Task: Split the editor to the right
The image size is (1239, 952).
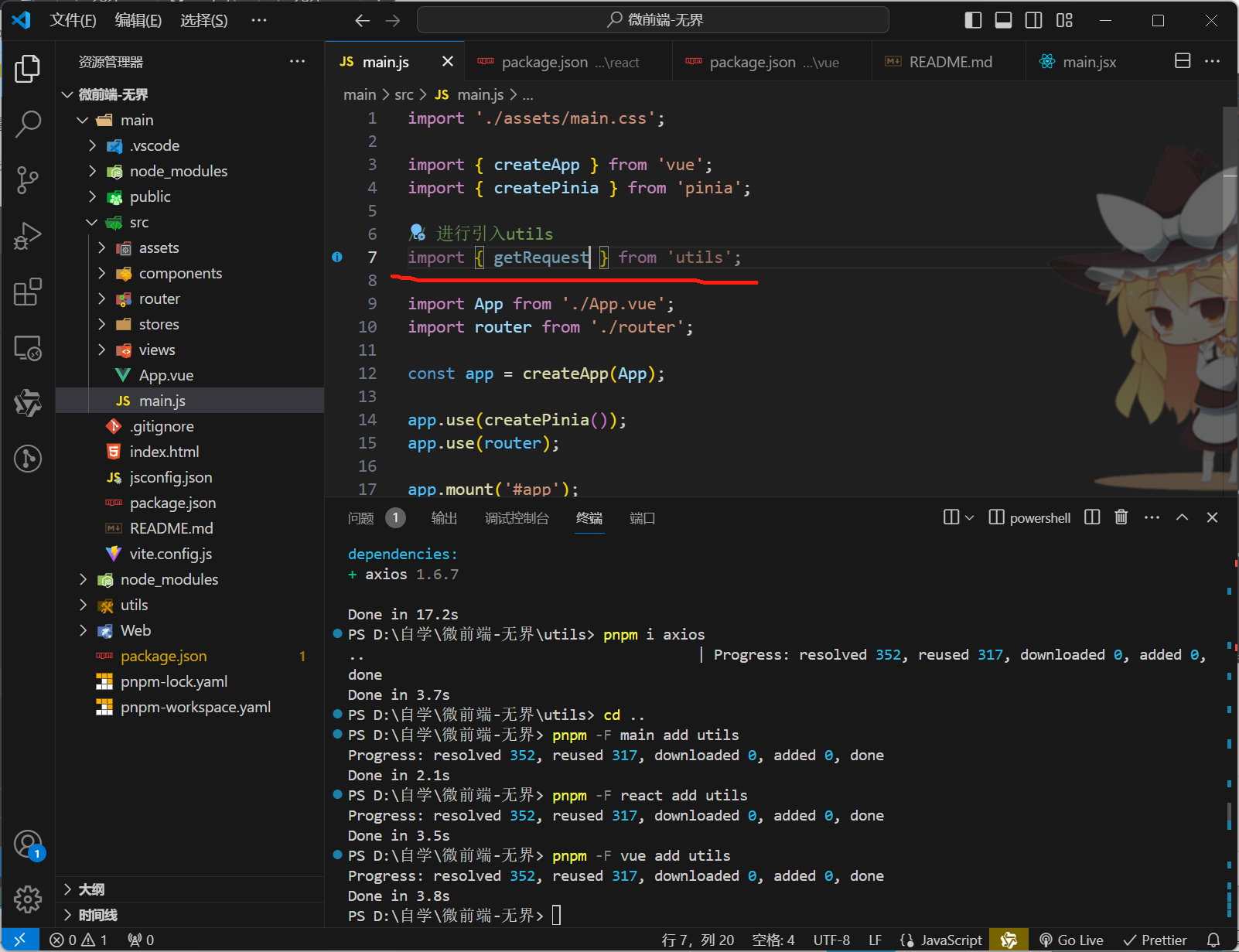Action: click(1183, 61)
